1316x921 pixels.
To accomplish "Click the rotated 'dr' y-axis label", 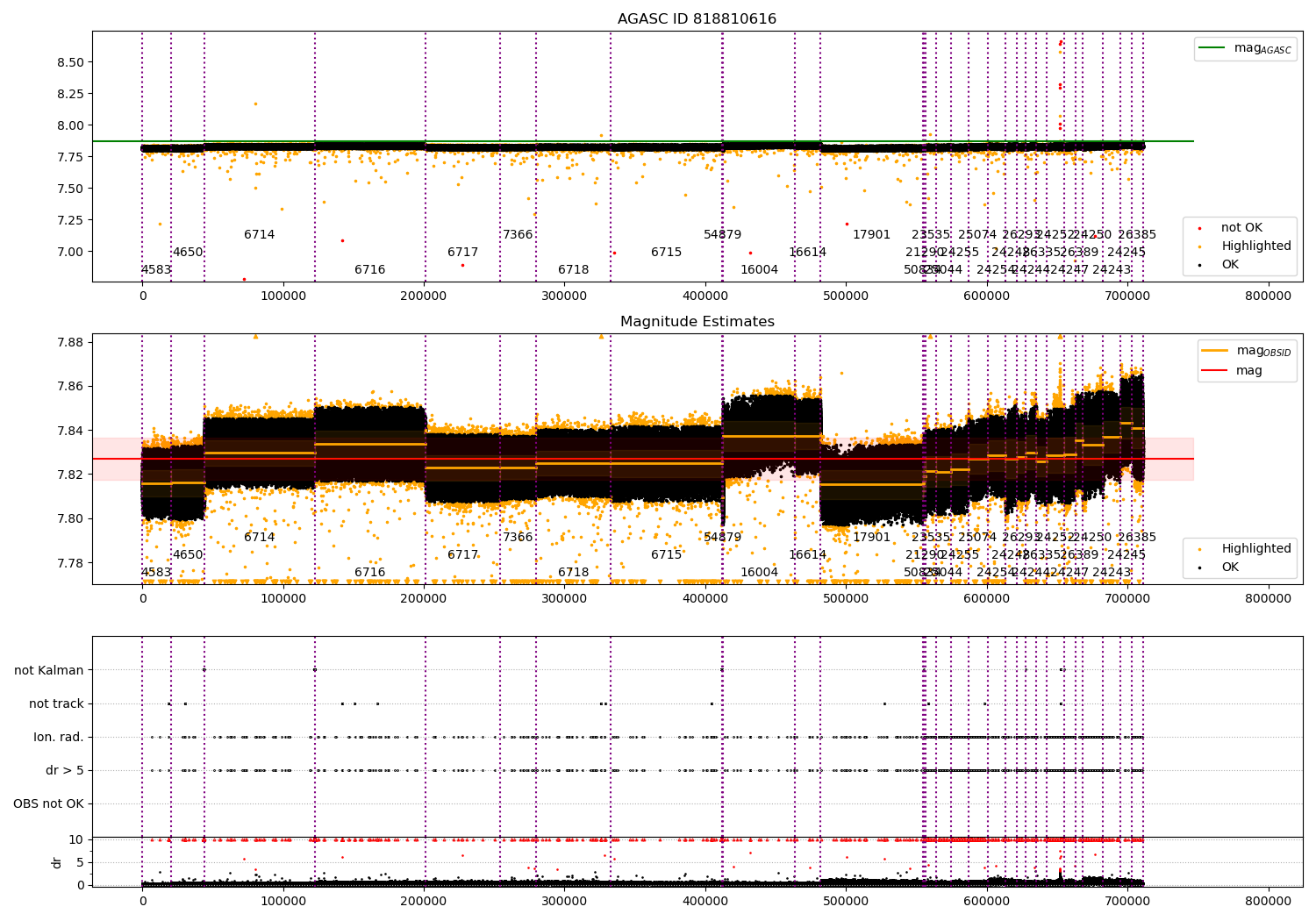I will pos(57,862).
